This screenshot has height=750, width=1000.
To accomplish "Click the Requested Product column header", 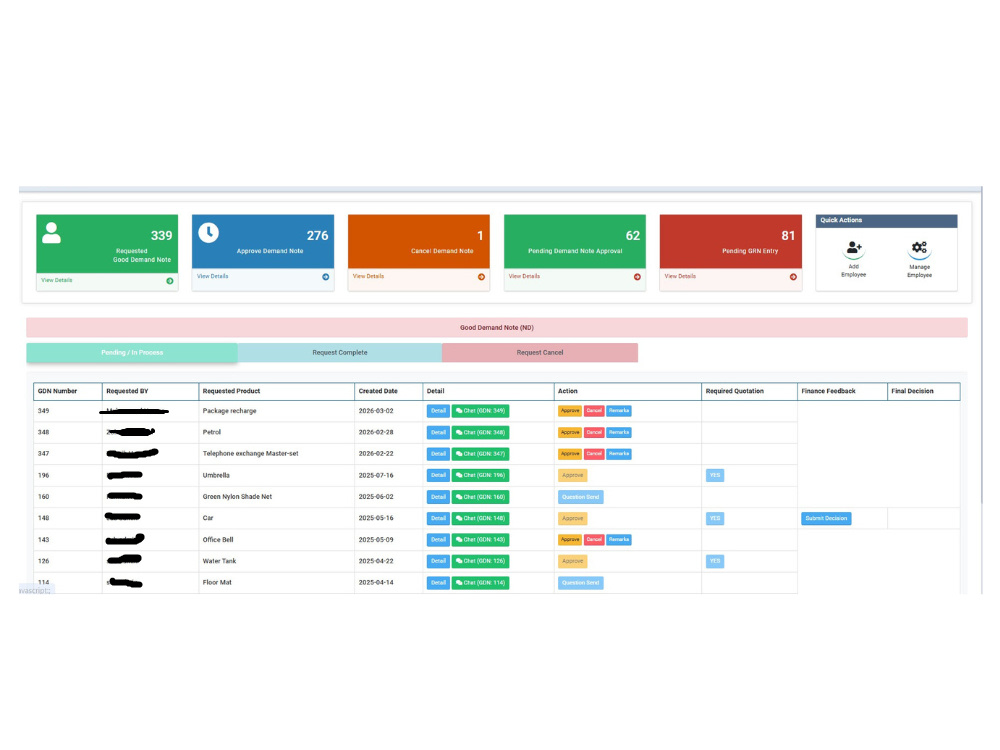I will [277, 392].
